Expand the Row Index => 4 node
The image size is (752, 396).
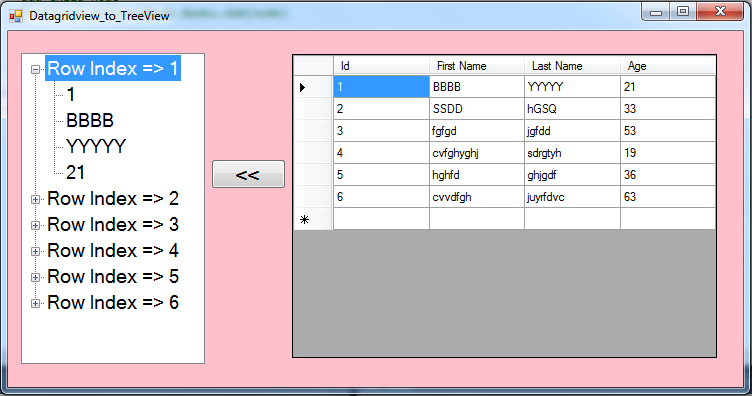[35, 251]
